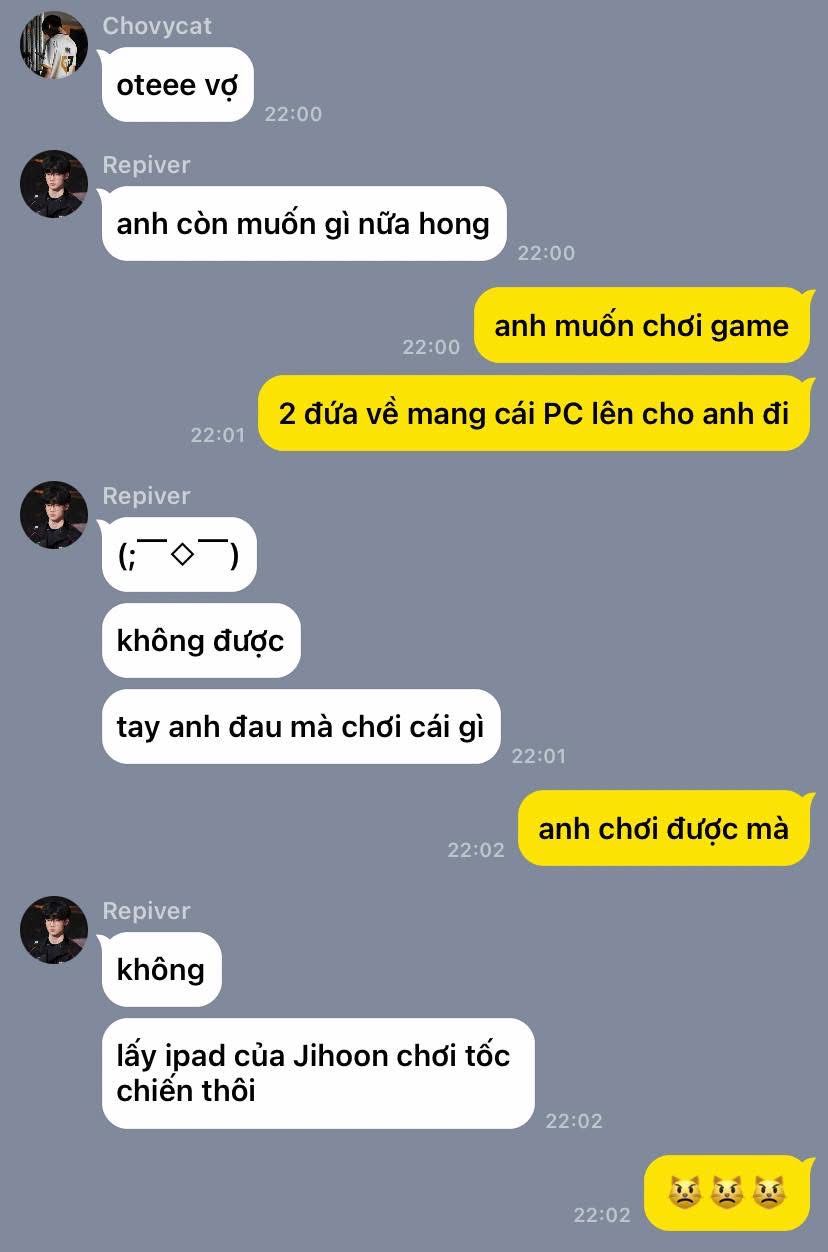Select the 'tay anh đau mà chơi cái gì' message
The width and height of the screenshot is (828, 1252).
click(301, 726)
